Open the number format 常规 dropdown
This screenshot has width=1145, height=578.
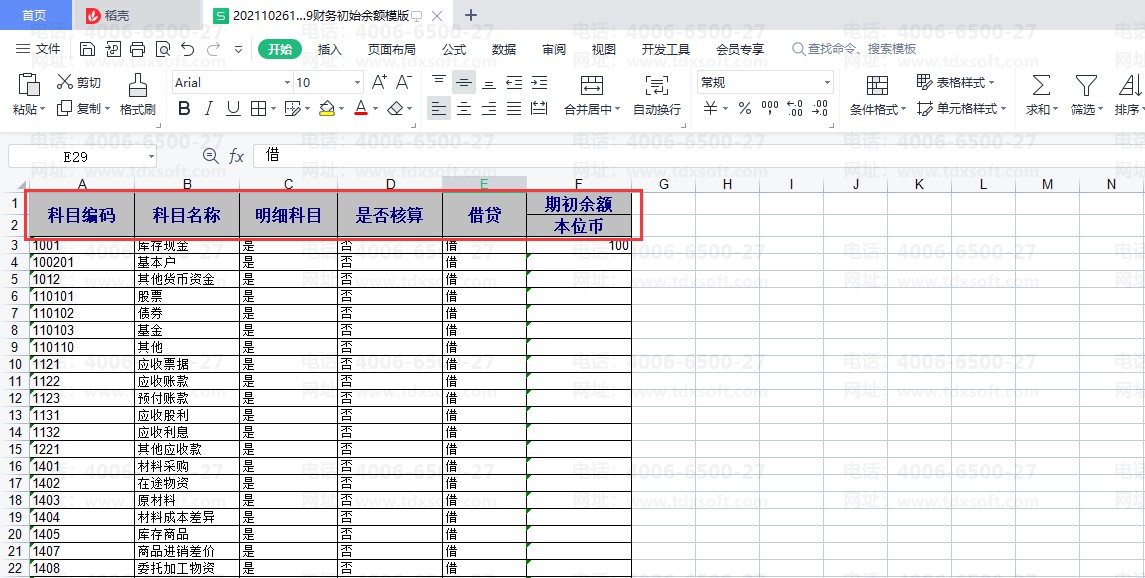[827, 83]
